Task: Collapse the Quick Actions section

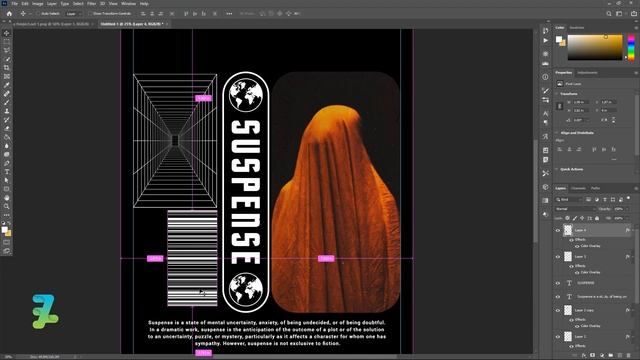Action: pos(557,169)
